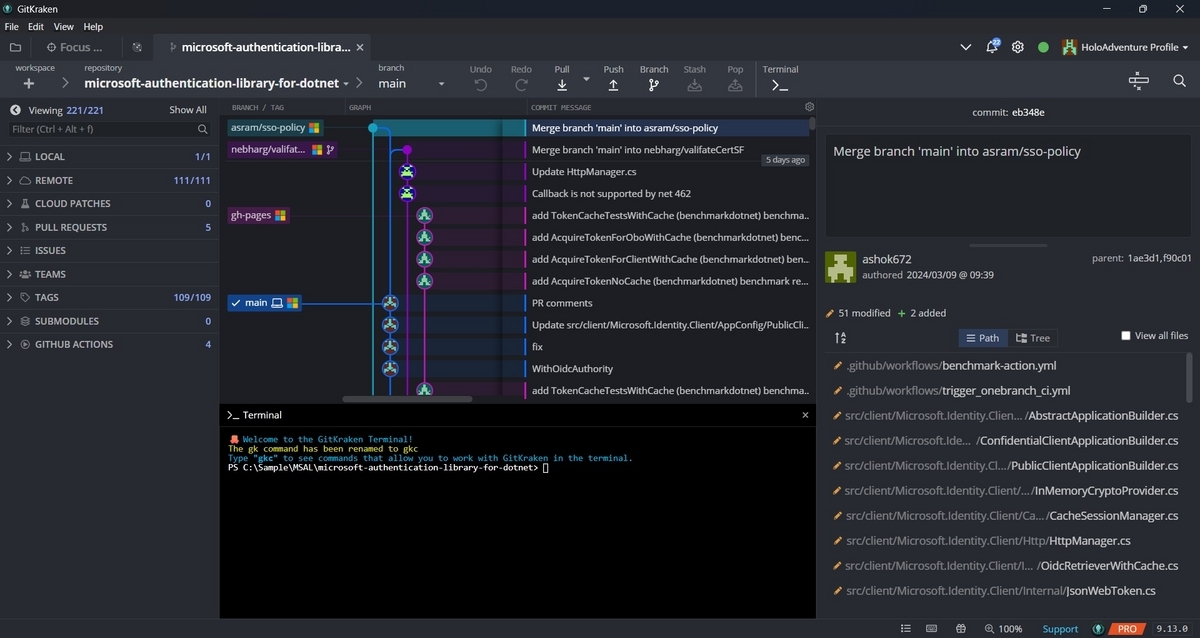Click ashok672 author avatar
Viewport: 1200px width, 638px height.
(840, 267)
